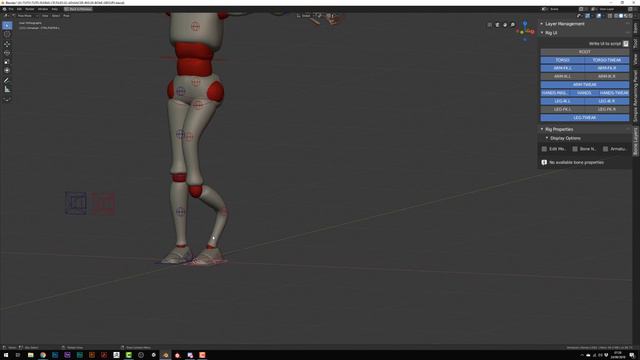Toggle the ARM-TWEAK bone layer
Screen dimensions: 640x360
tap(584, 84)
